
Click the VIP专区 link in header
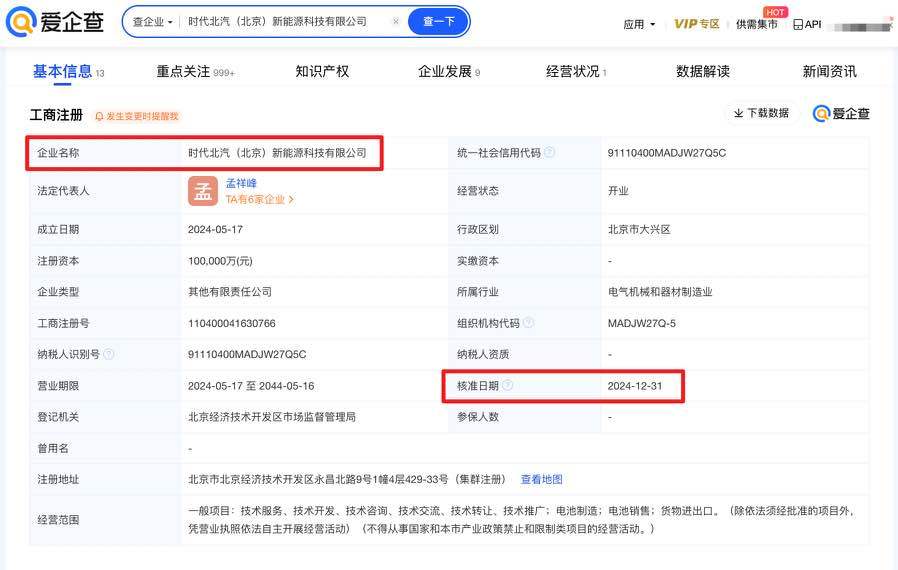tap(696, 24)
